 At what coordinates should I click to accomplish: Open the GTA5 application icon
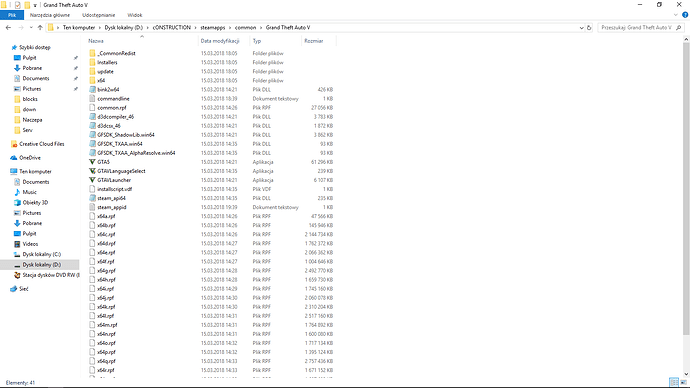(x=92, y=162)
